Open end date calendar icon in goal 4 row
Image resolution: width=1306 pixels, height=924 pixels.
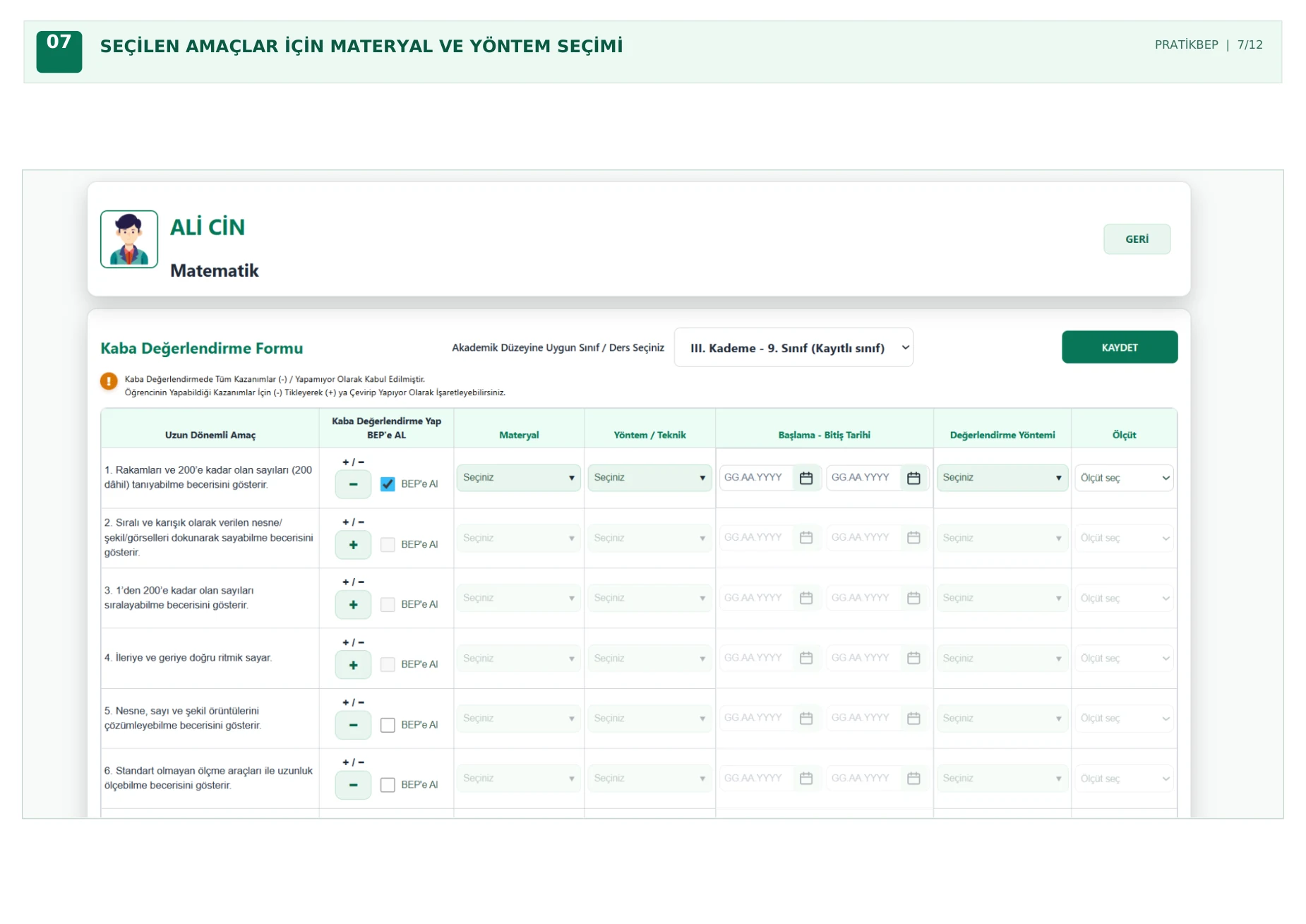coord(913,658)
